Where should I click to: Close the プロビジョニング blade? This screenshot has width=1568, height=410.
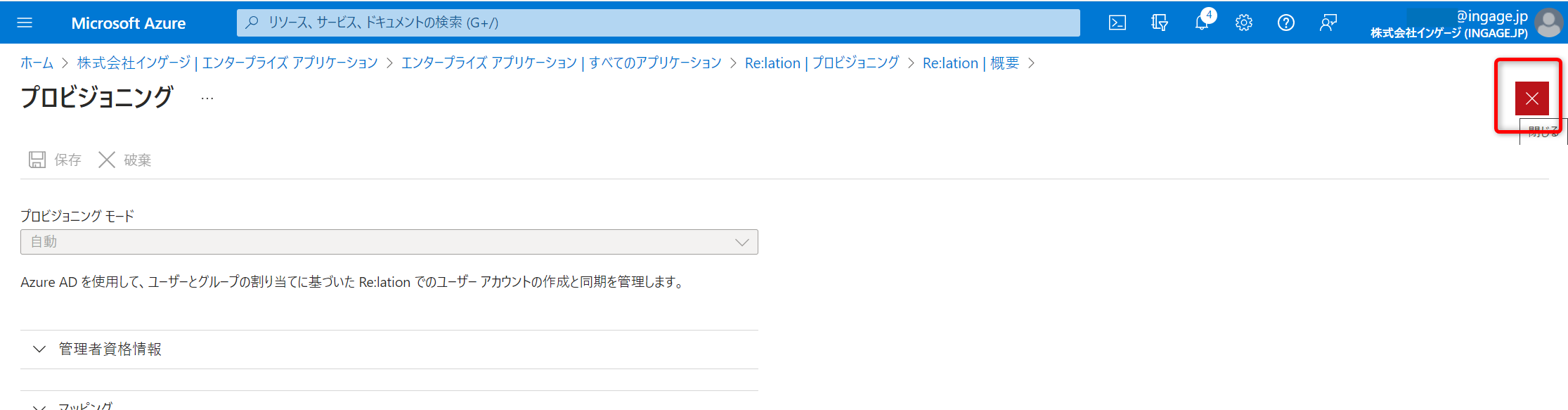pyautogui.click(x=1531, y=98)
